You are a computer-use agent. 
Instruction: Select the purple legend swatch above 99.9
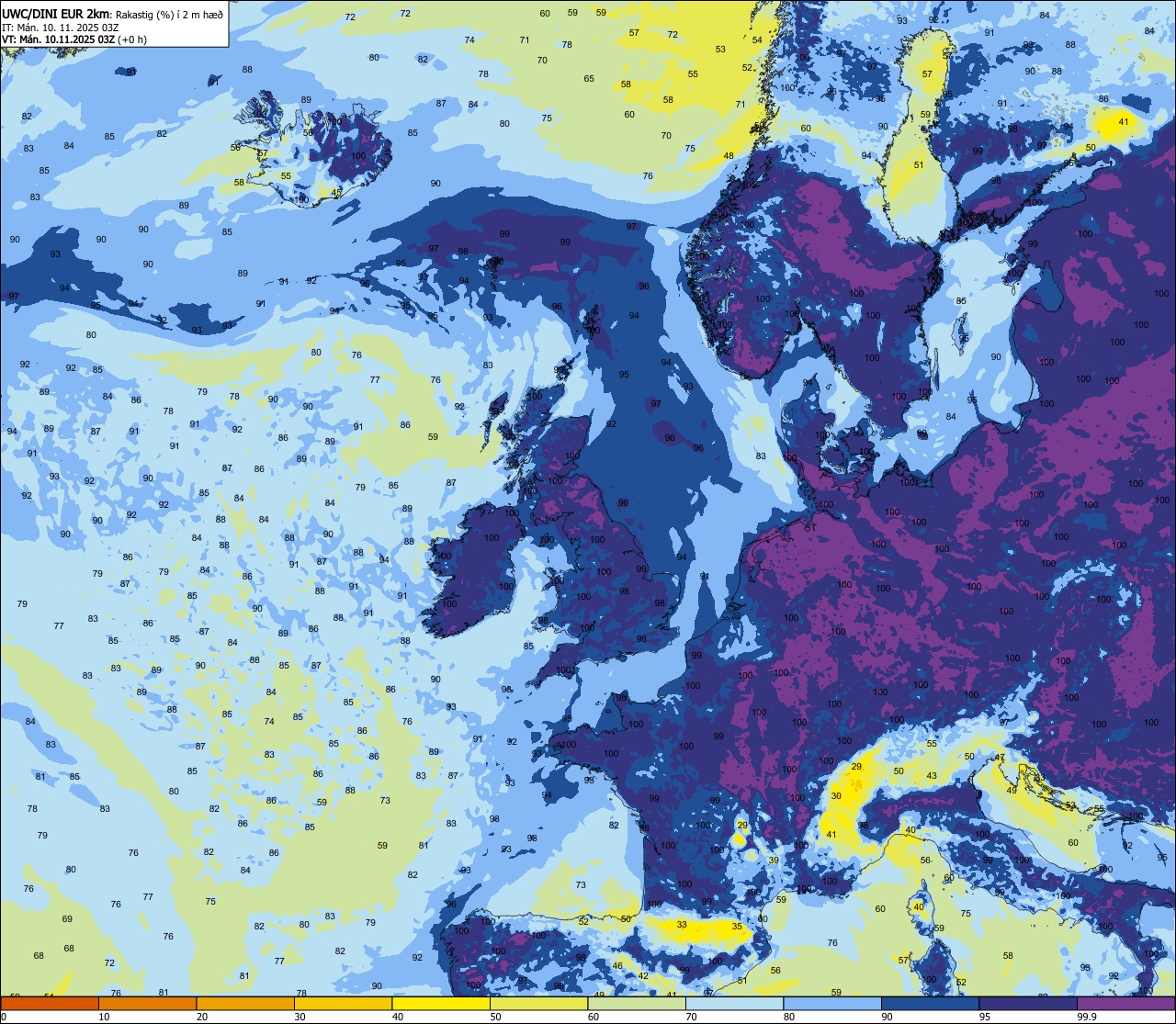pos(1125,1003)
